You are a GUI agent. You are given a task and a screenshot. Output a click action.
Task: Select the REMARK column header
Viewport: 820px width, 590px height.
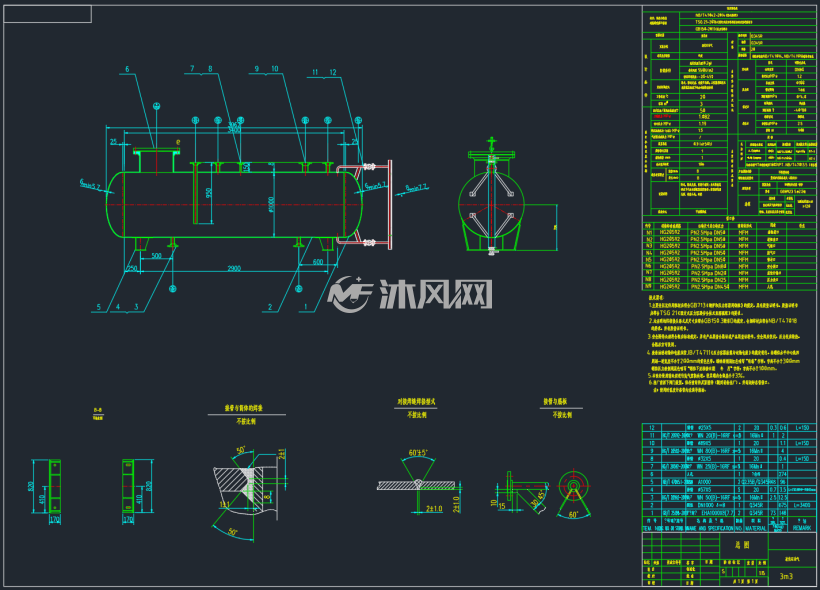pos(802,528)
